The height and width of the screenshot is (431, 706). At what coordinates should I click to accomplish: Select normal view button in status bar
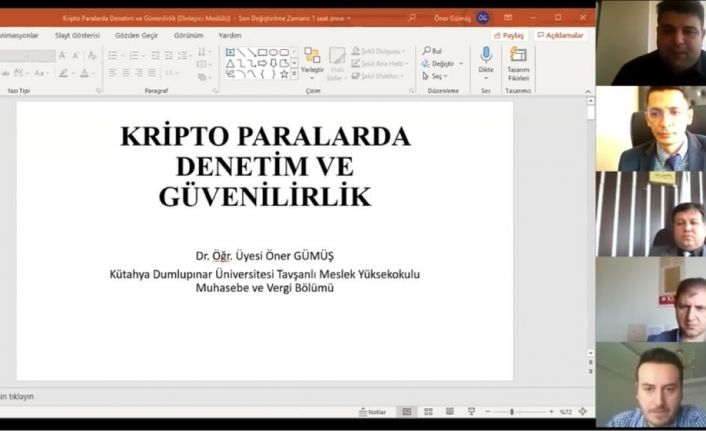click(x=407, y=412)
